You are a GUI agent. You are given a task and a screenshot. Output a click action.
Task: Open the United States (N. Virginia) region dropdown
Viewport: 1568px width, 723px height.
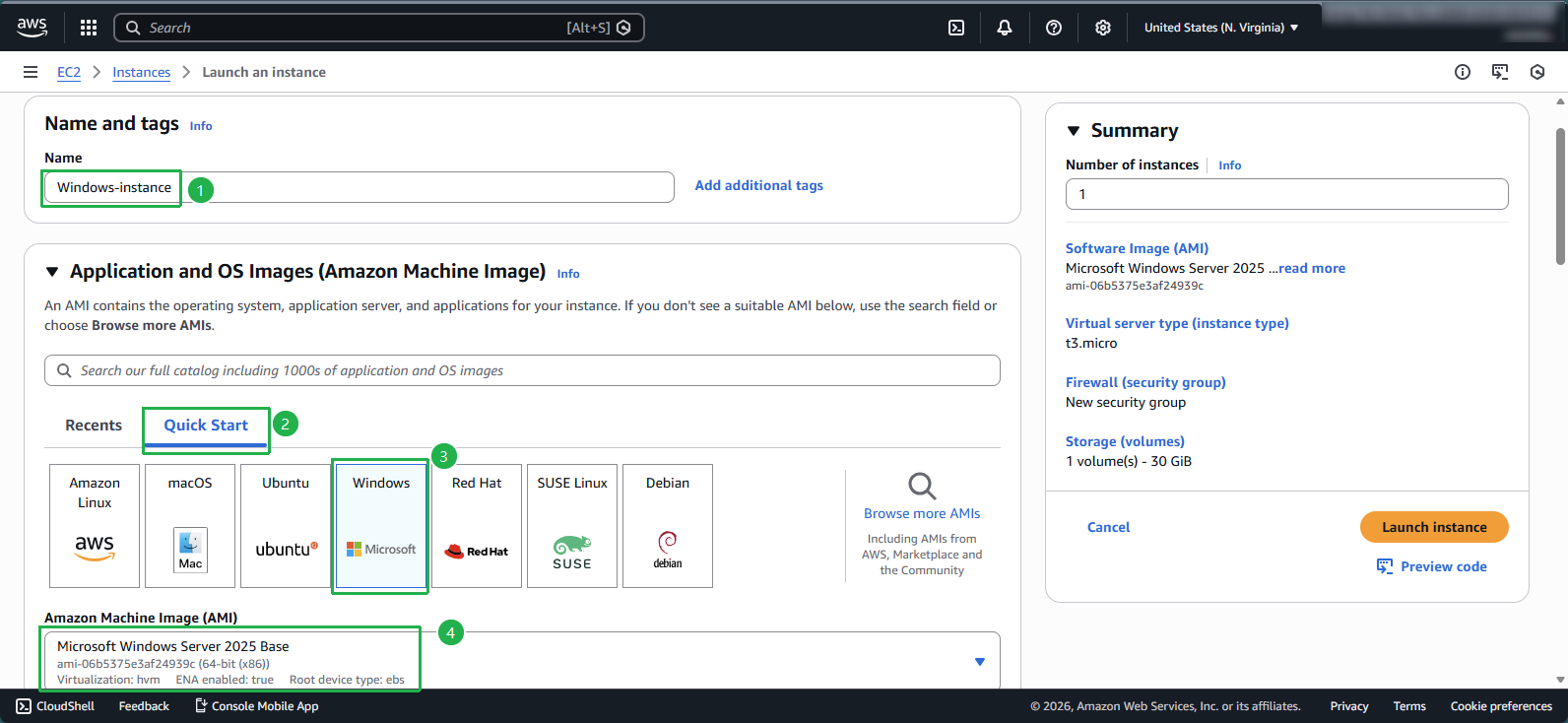coord(1220,28)
